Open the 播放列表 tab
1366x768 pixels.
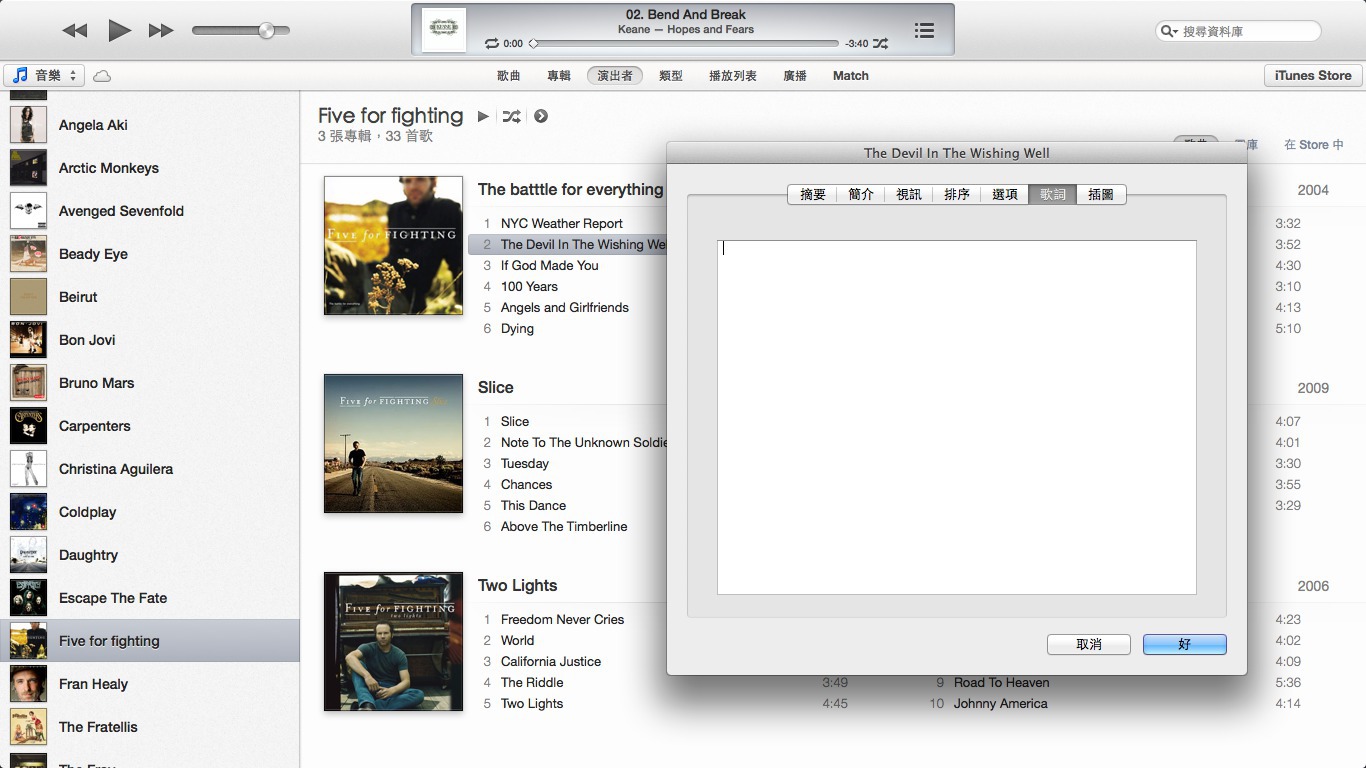point(733,76)
